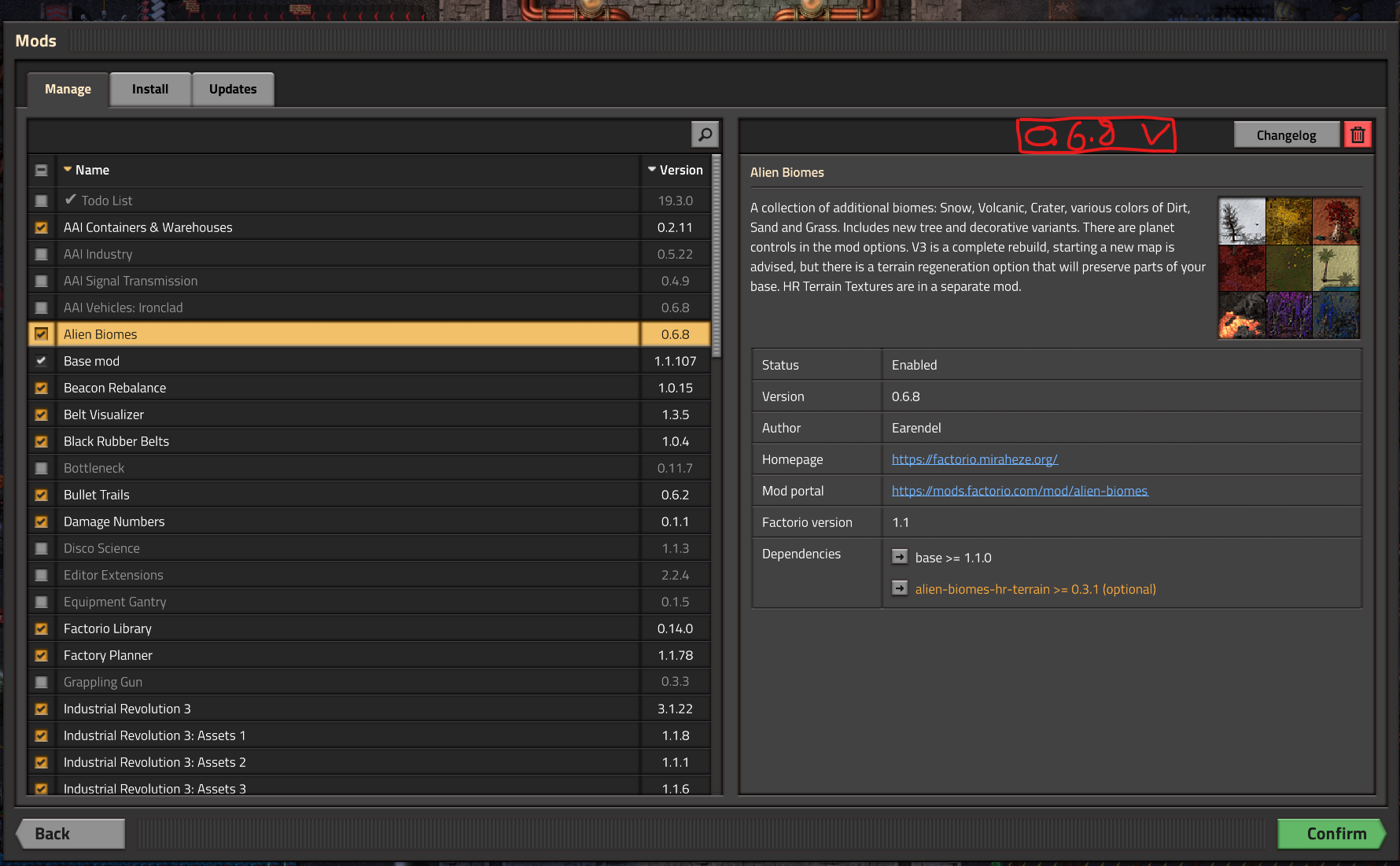Enable the Grappling Gun checkbox
Screen dimensions: 1400x866
(x=42, y=682)
